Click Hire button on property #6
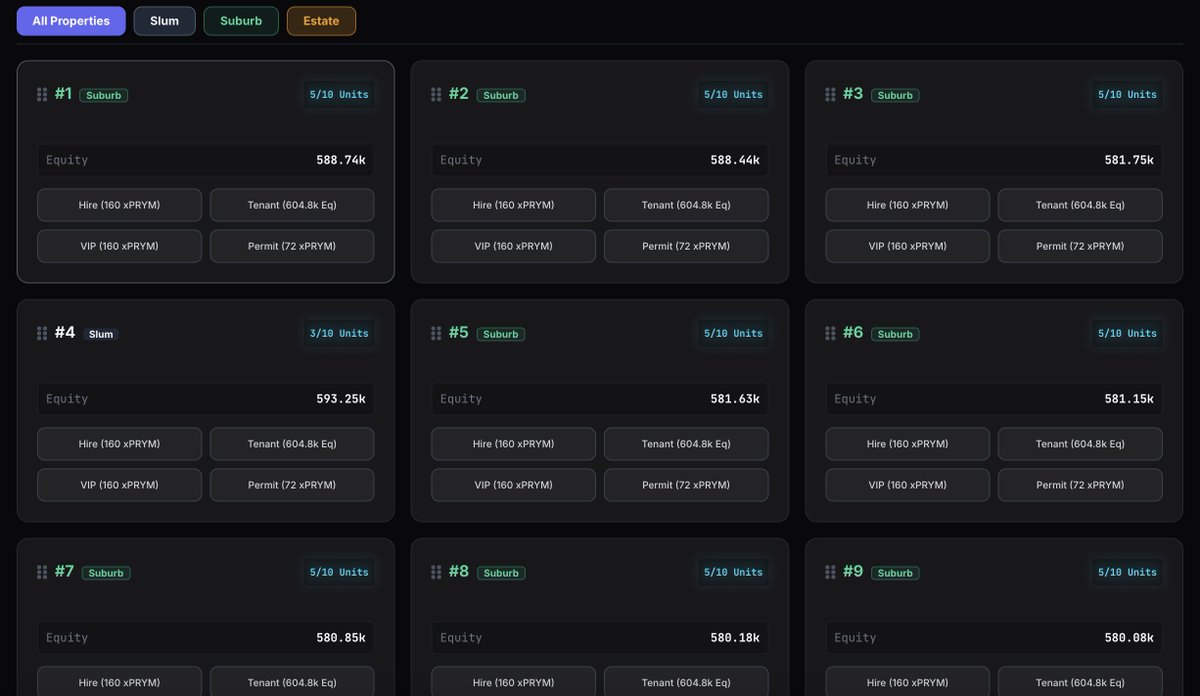This screenshot has width=1200, height=696. point(908,444)
